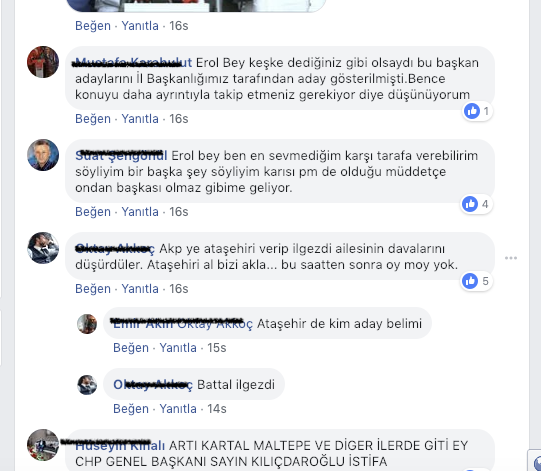Viewport: 541px width, 471px height.
Task: Like the comment about İl Başkanlığımız
Action: 93,119
